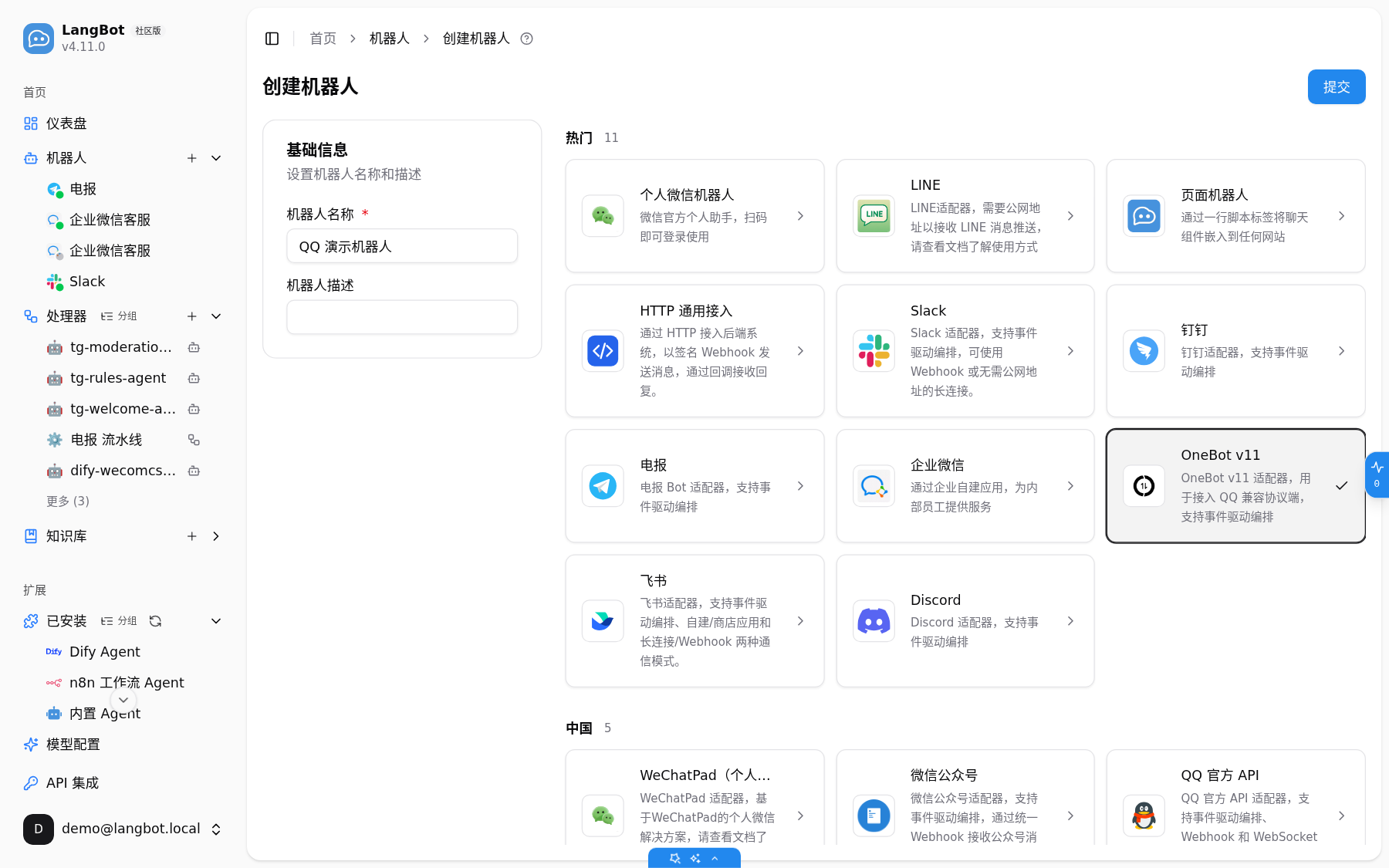The height and width of the screenshot is (868, 1389).
Task: Select 飞书 adapter icon
Action: (x=603, y=621)
